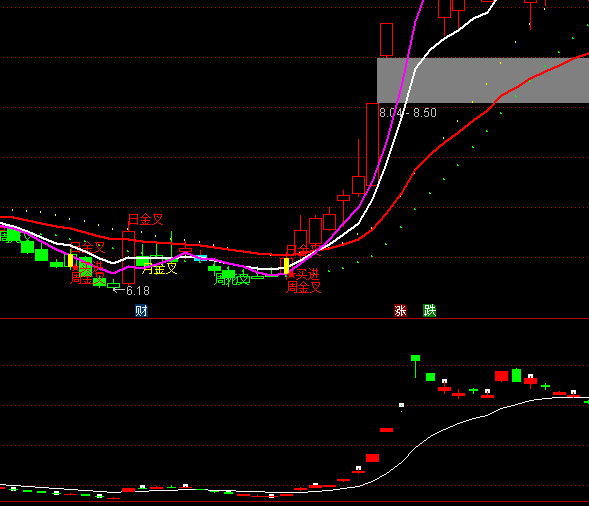This screenshot has width=589, height=506.
Task: Click the small yellow candle near left edge
Action: [x=70, y=260]
